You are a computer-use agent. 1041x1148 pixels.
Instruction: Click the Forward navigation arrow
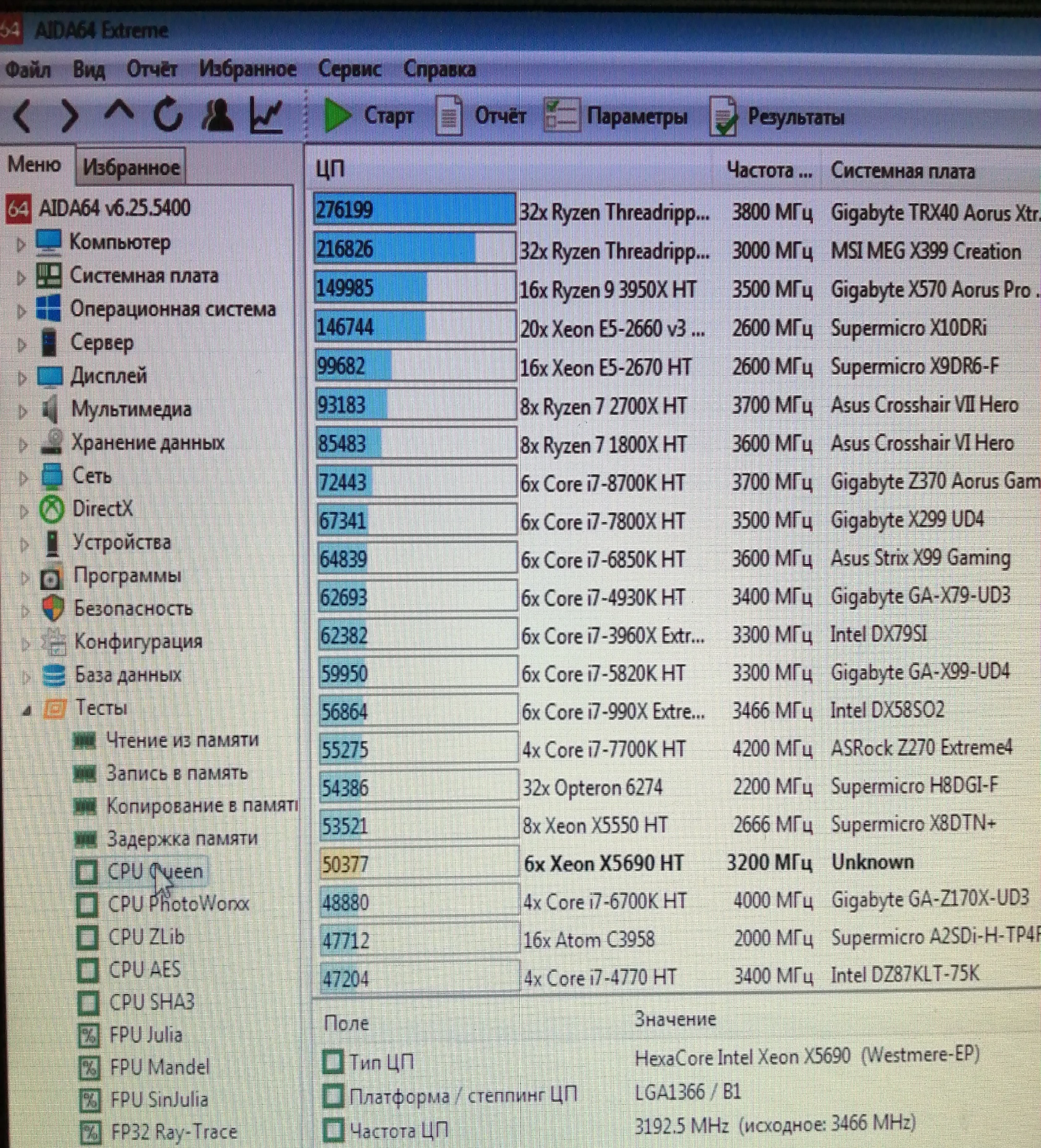[x=70, y=116]
